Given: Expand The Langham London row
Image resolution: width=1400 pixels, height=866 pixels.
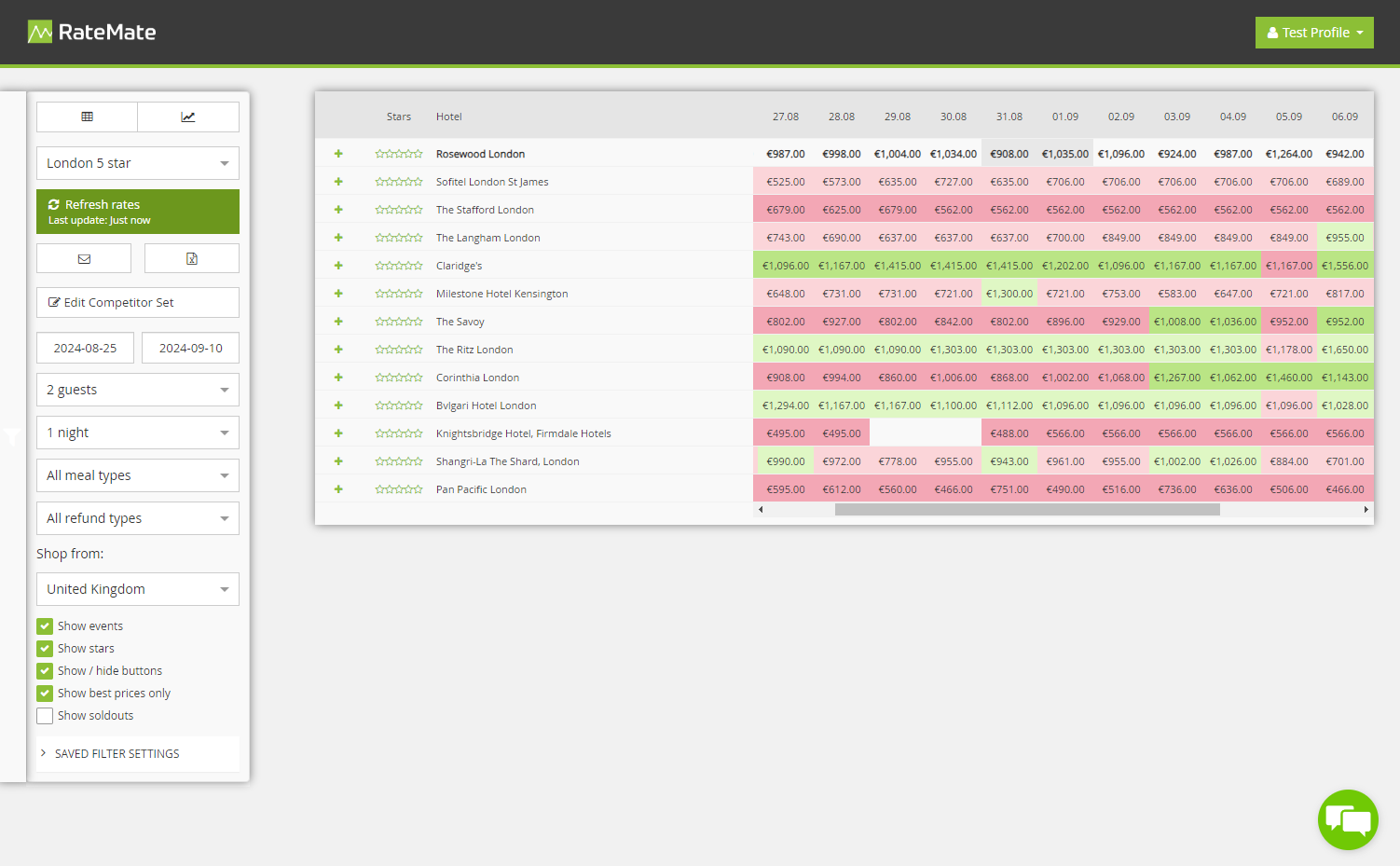Looking at the screenshot, I should coord(338,238).
